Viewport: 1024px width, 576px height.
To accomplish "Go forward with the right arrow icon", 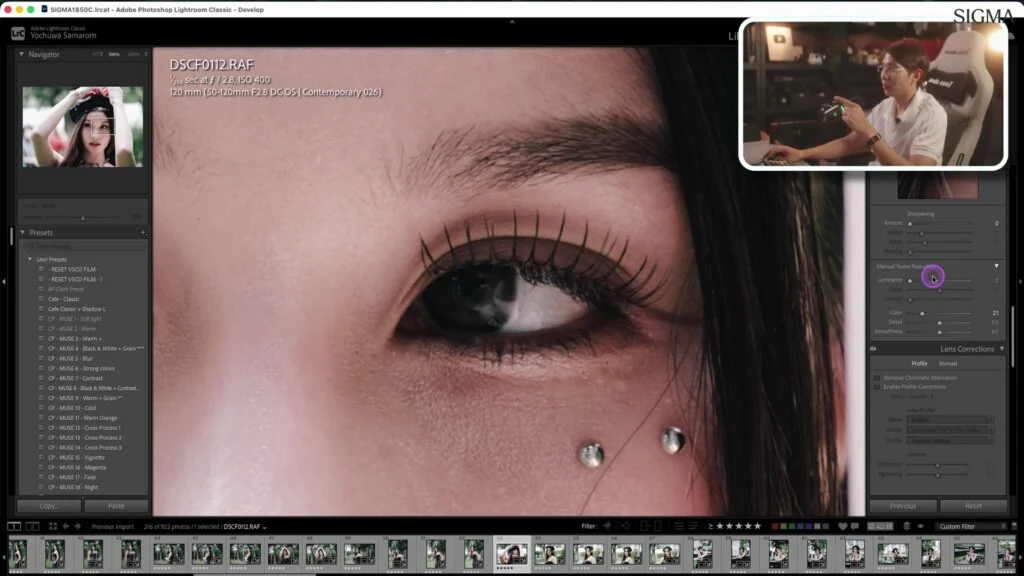I will pyautogui.click(x=78, y=526).
